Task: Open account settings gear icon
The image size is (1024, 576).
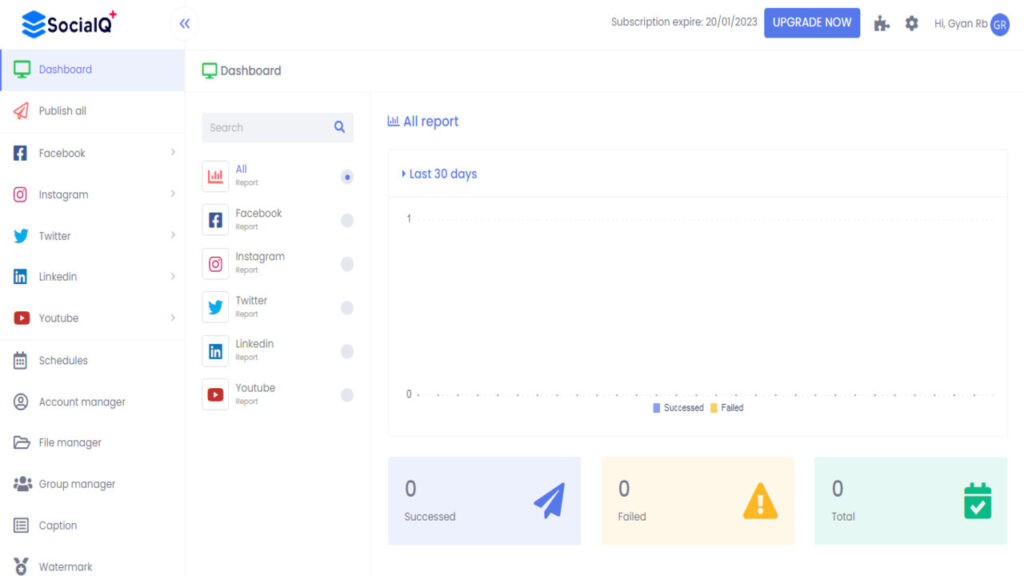Action: (x=912, y=23)
